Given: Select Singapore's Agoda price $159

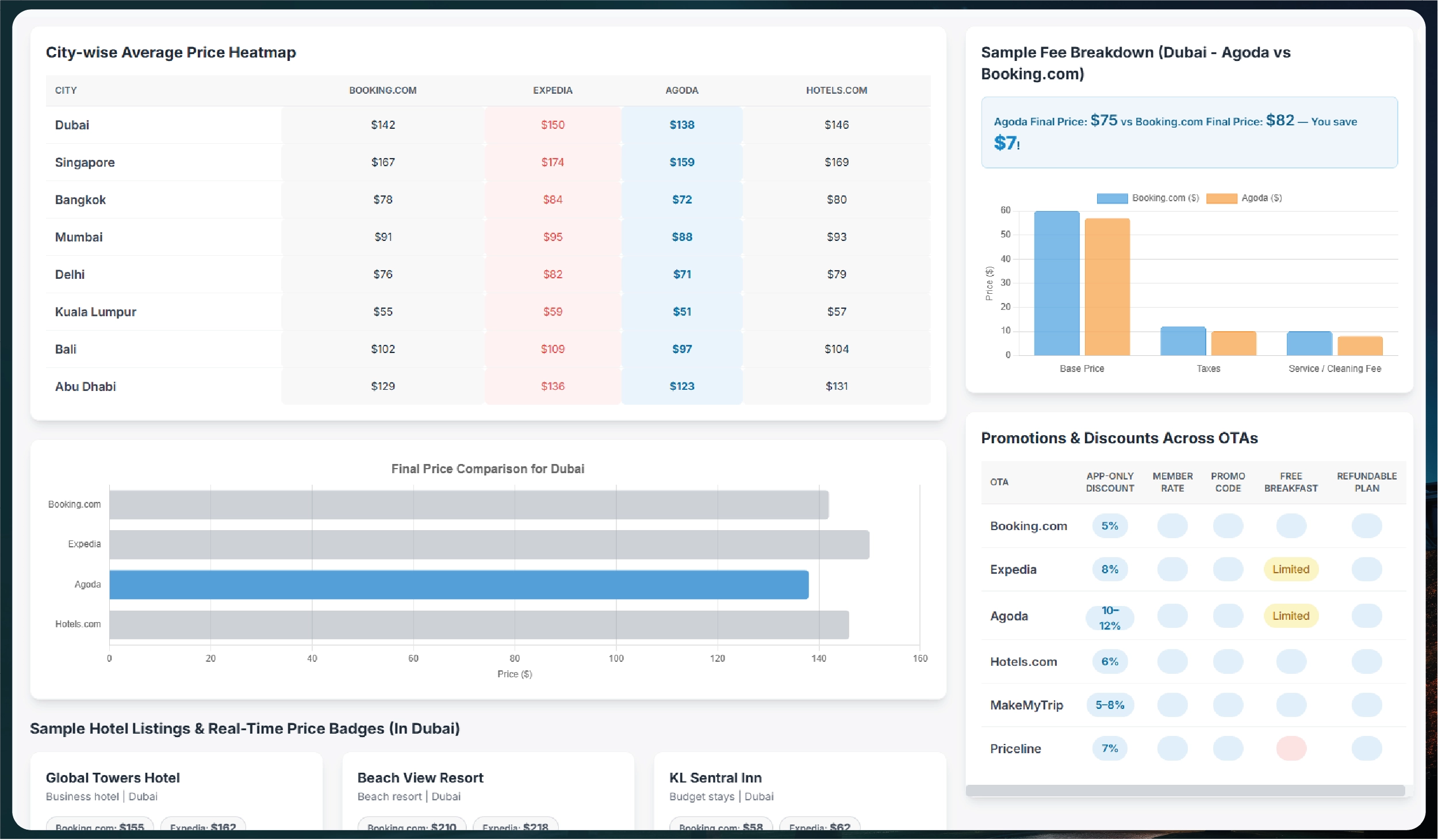Looking at the screenshot, I should coord(681,162).
